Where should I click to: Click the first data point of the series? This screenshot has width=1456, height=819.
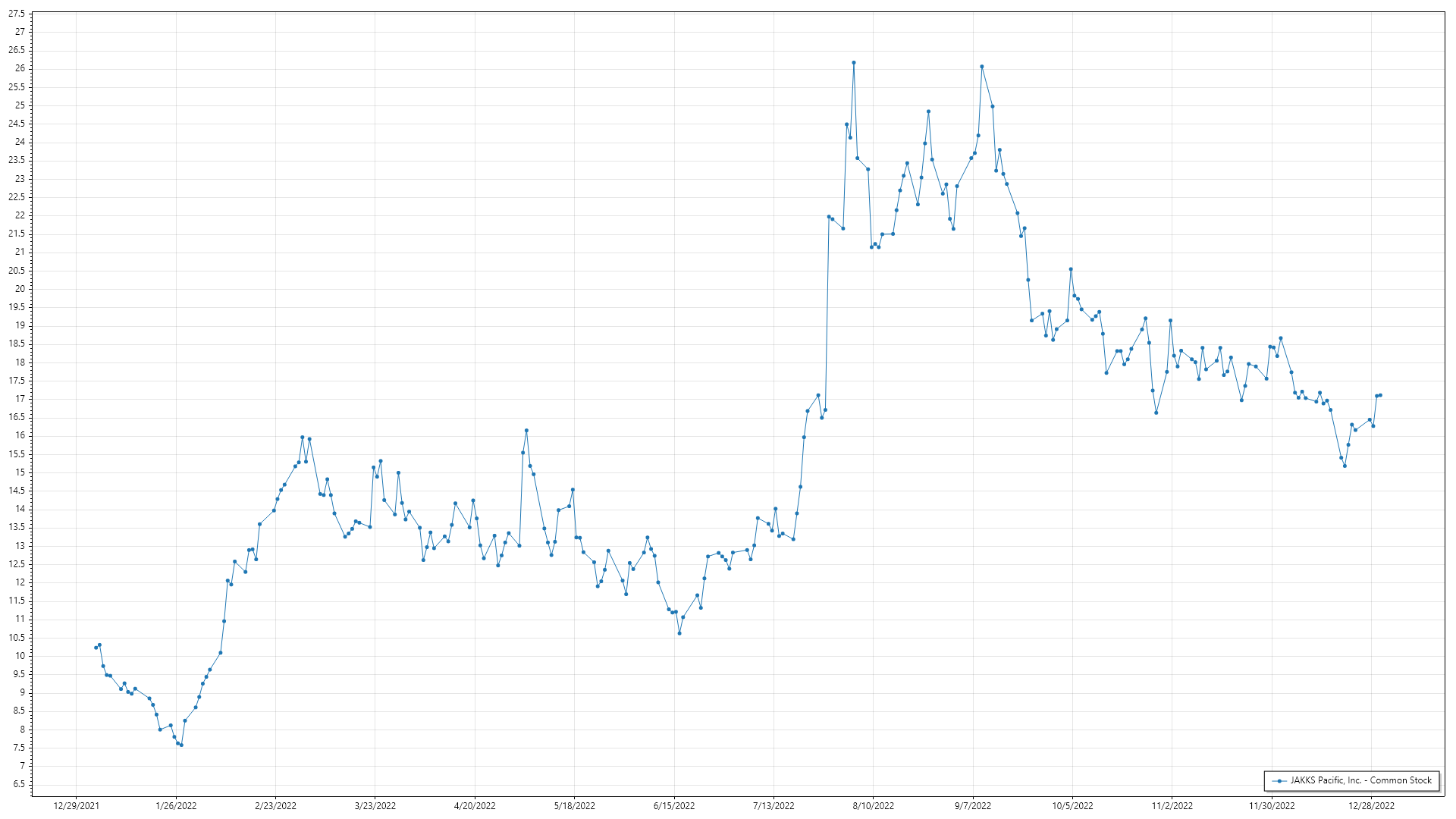[x=96, y=648]
